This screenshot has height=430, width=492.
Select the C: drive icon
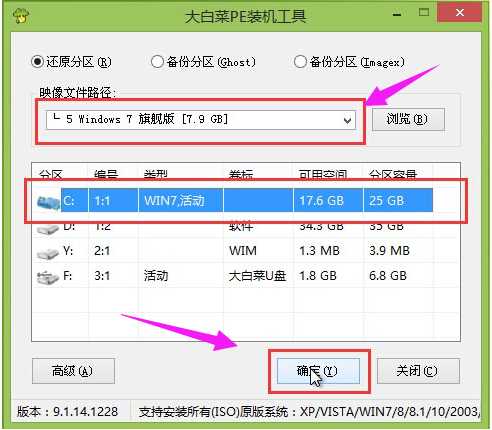(49, 202)
